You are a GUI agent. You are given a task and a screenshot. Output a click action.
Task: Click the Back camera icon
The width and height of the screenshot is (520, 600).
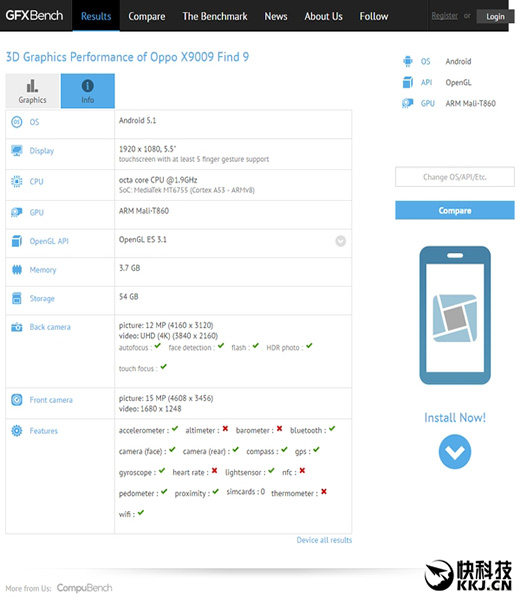(16, 327)
